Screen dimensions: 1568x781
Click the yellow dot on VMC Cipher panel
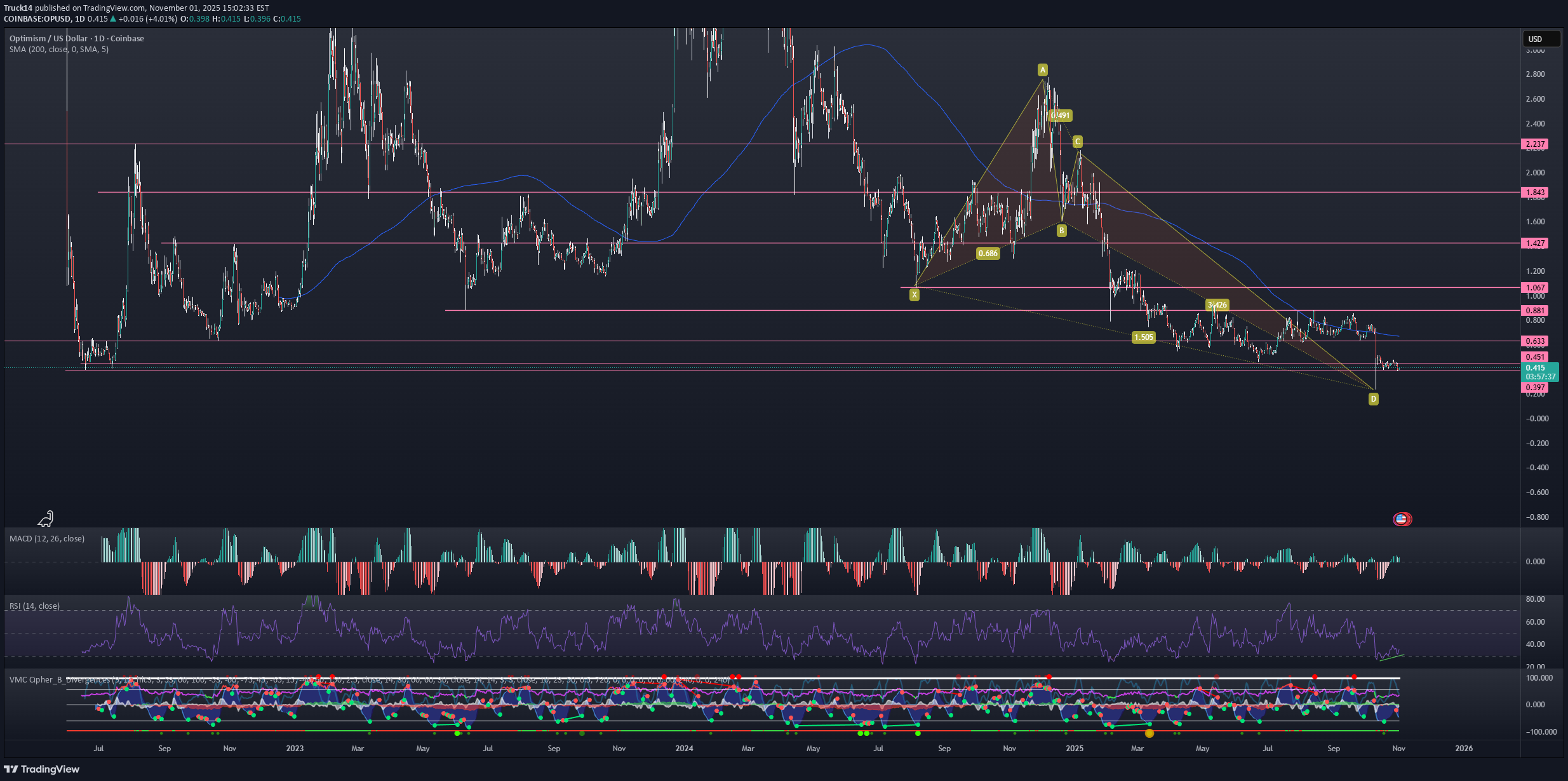coord(1149,733)
